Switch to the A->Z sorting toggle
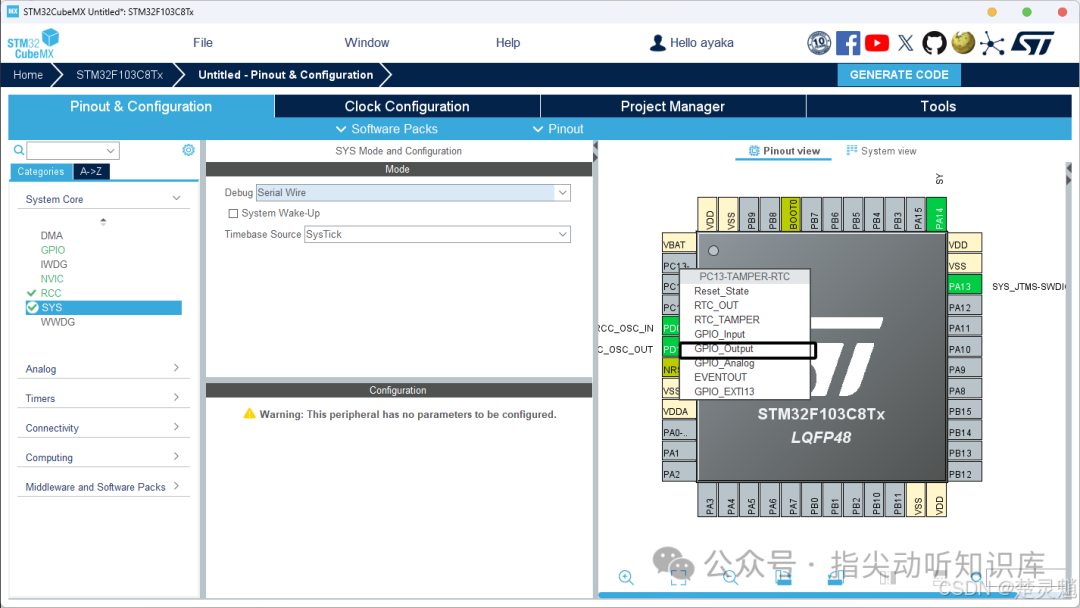 click(x=91, y=171)
